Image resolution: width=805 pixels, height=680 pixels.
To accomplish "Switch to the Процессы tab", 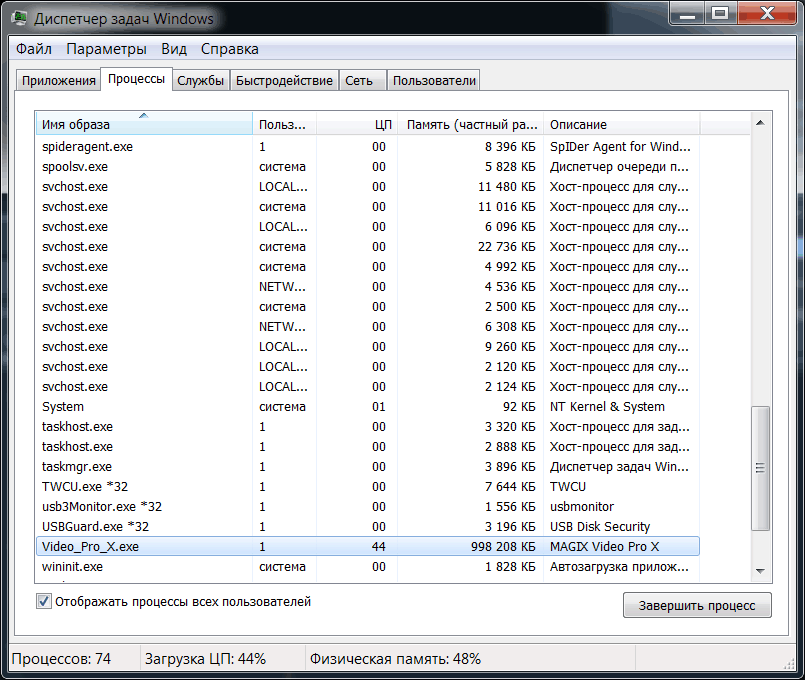I will 136,79.
